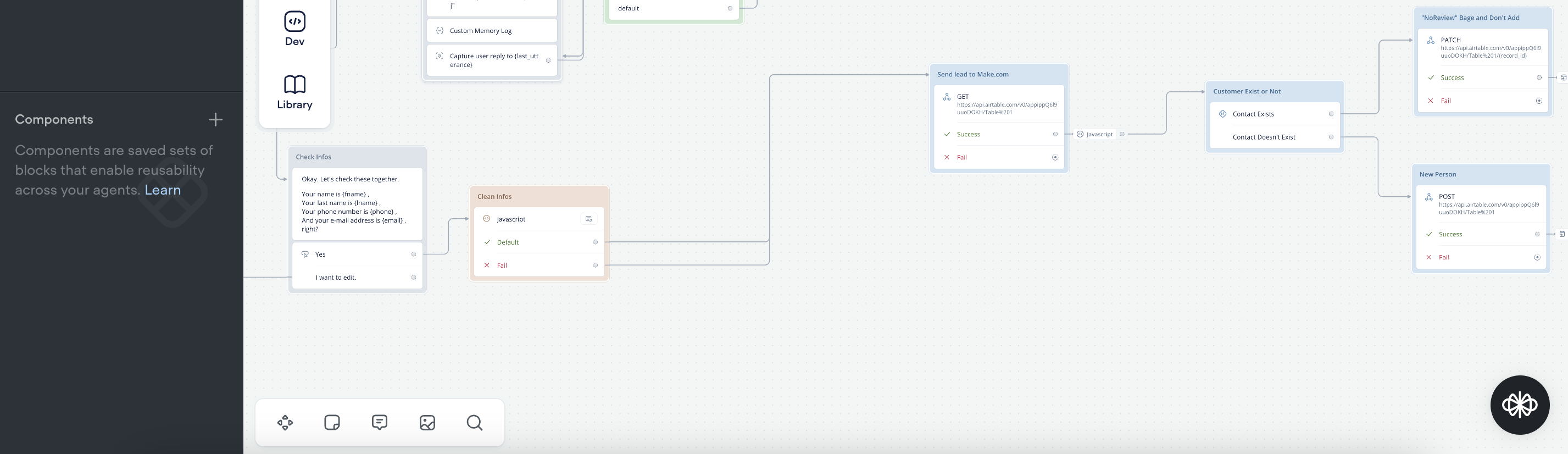Select the 'Customer Exist or Not' block title
The image size is (1568, 454).
[1247, 91]
